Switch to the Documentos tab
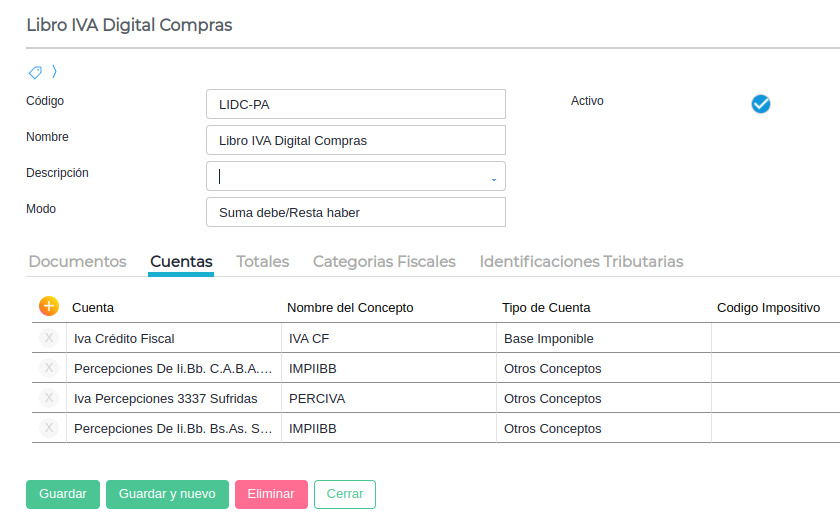Screen dimensions: 840x527 coord(77,262)
